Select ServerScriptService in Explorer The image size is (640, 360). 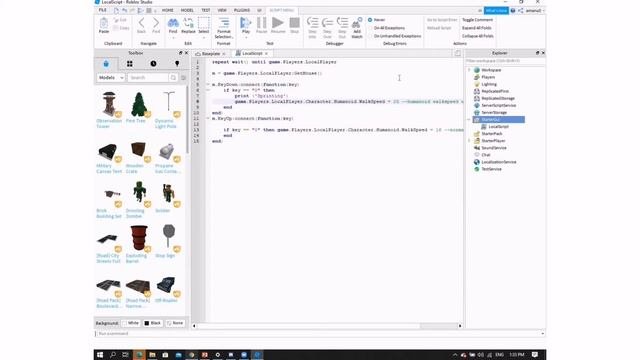[x=498, y=105]
